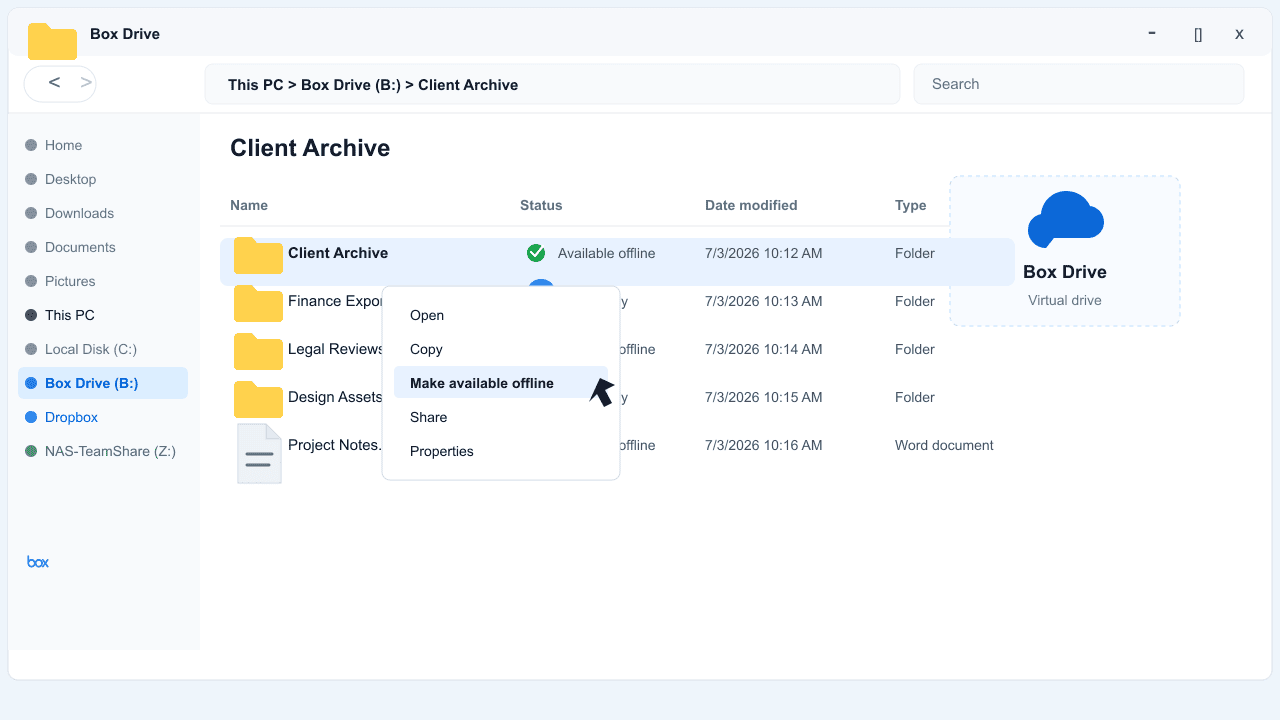
Task: Click the Client Archive page heading
Action: click(310, 148)
